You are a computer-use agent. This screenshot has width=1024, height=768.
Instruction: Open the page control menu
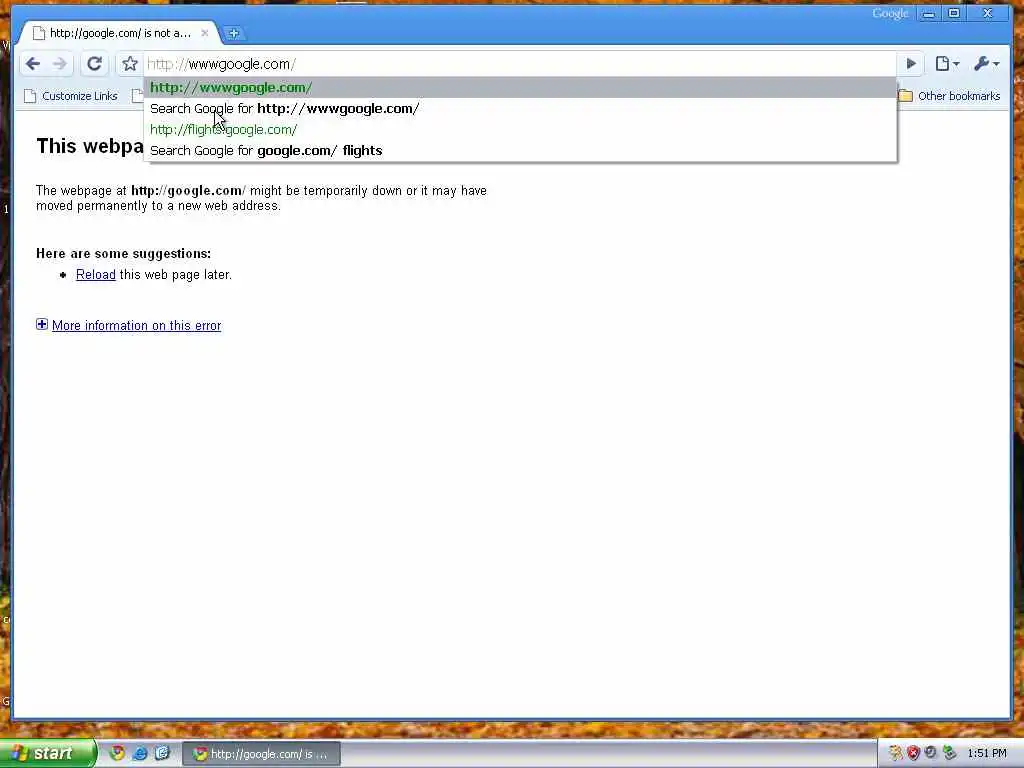[x=946, y=63]
